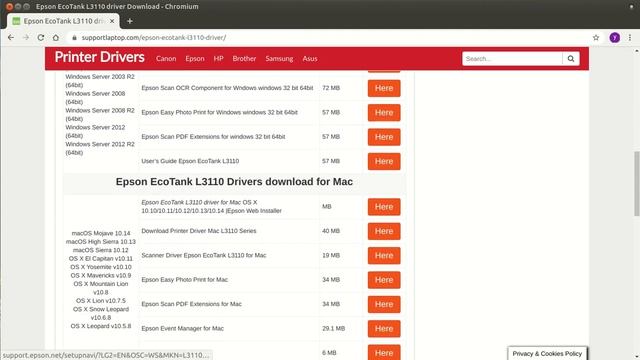
Task: Click Here for Easy Photo Print Windows
Action: 384,113
